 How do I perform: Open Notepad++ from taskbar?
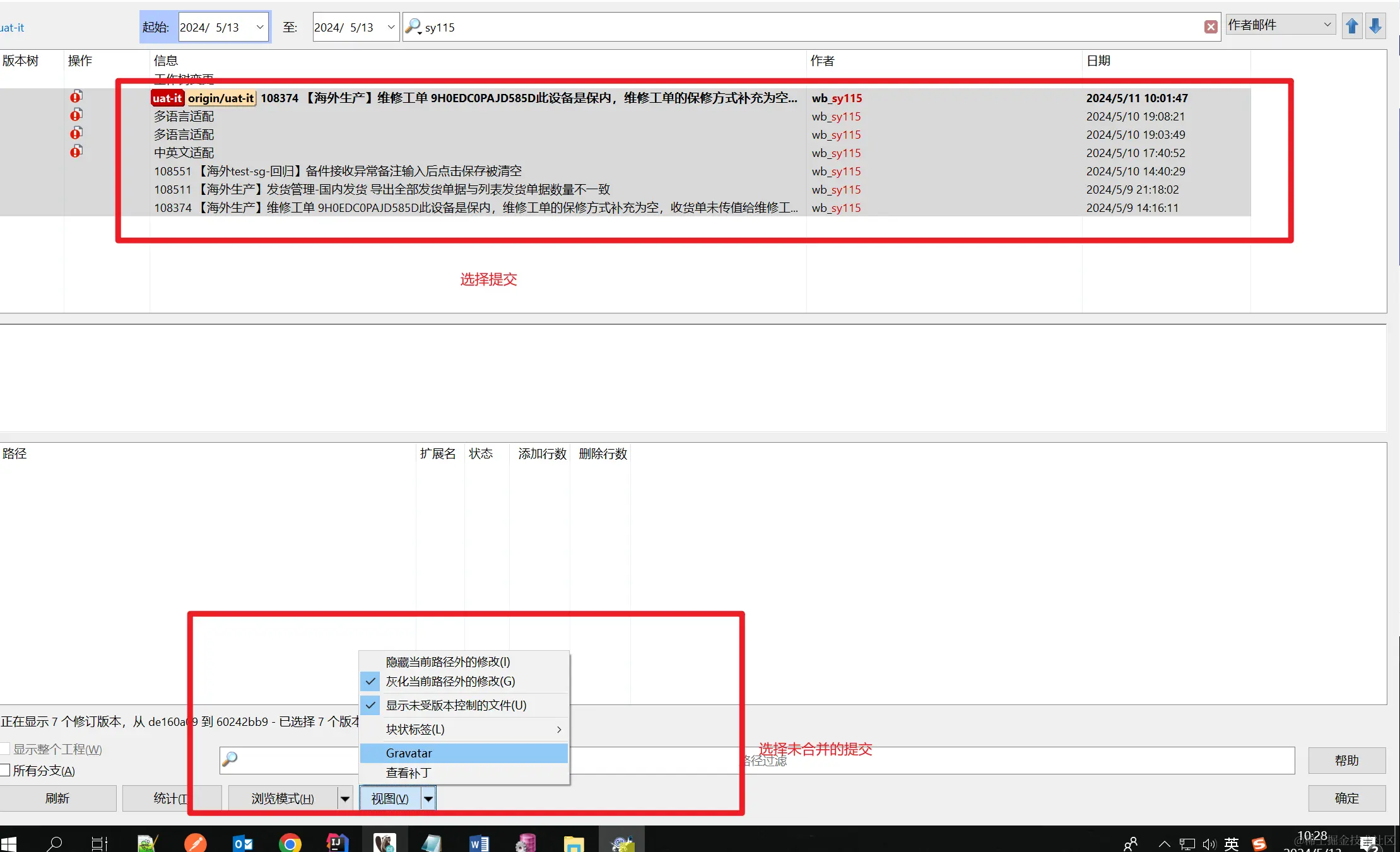coord(148,843)
